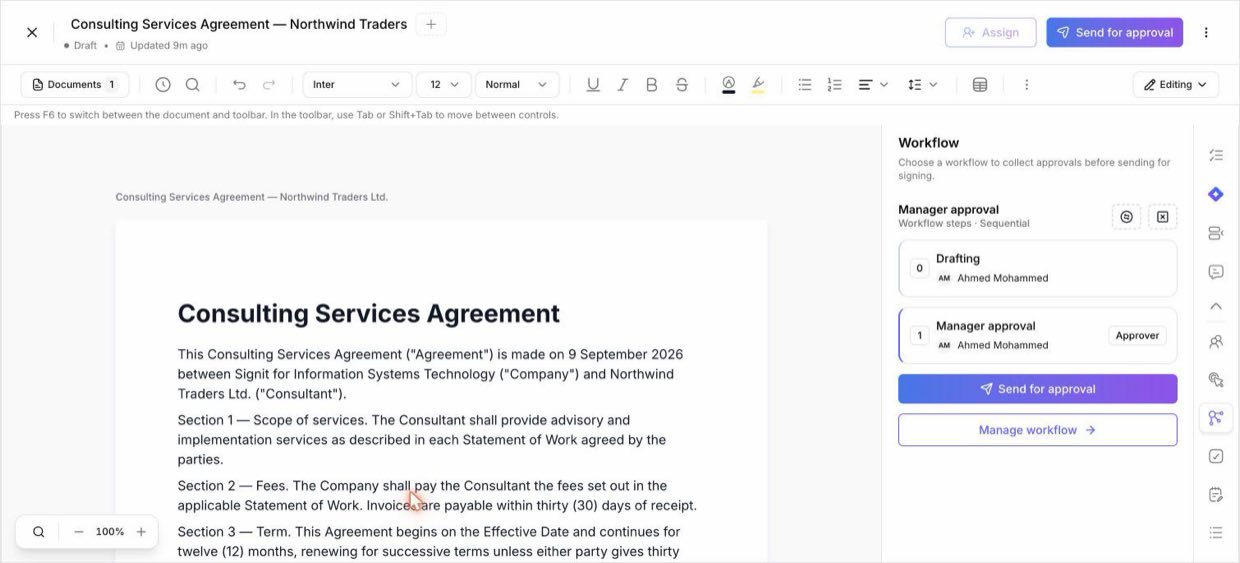Open the line spacing dropdown
This screenshot has height=563, width=1240.
(x=922, y=85)
